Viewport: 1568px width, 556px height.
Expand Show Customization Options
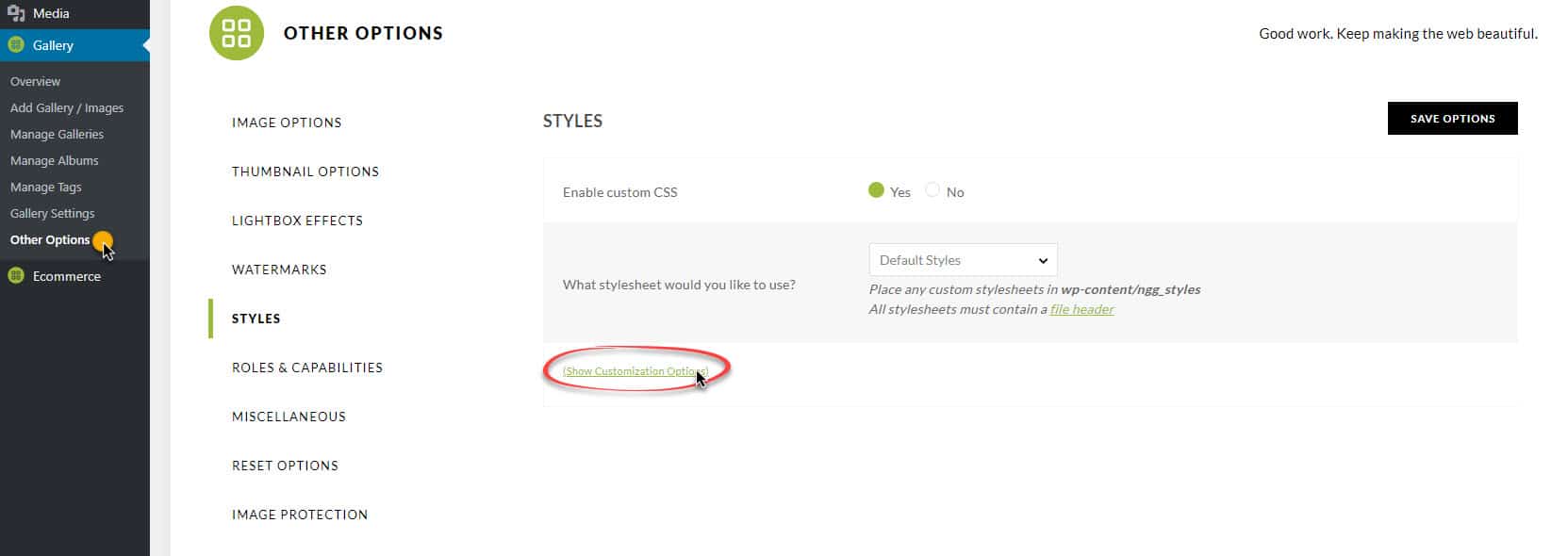coord(635,371)
